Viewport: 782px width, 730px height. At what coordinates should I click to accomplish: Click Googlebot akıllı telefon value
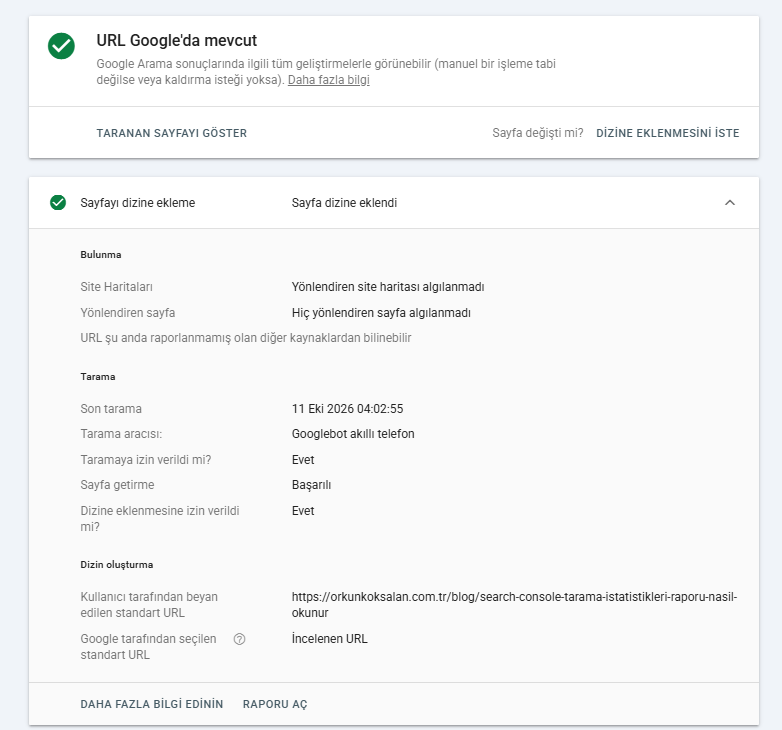pyautogui.click(x=353, y=434)
